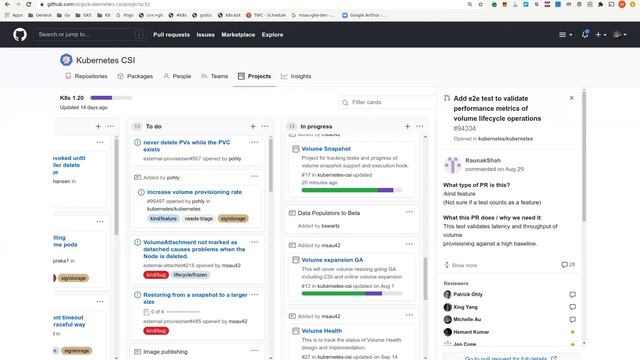The image size is (640, 360).
Task: Click Hemant Kumar pending review status dot
Action: [572, 332]
